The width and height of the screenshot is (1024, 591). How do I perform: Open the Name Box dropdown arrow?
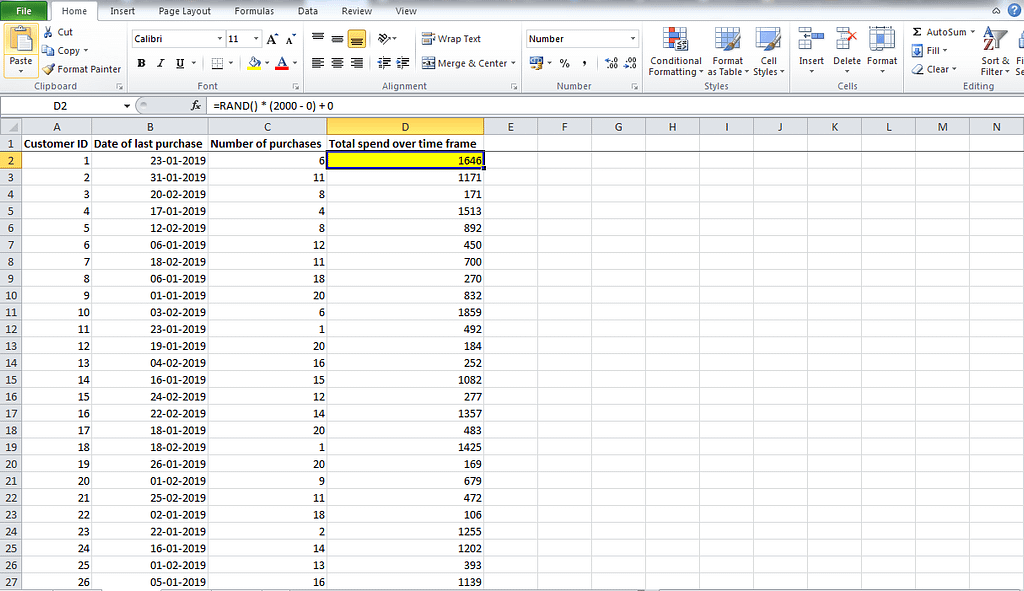click(x=127, y=106)
